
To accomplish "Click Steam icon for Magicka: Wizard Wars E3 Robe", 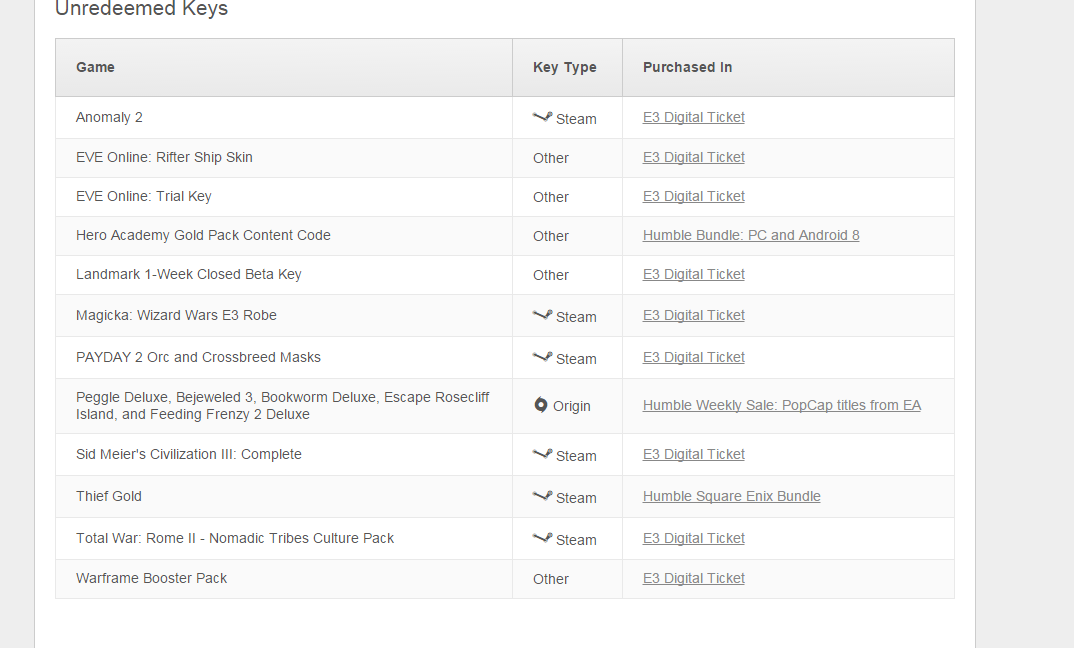I will pos(543,315).
